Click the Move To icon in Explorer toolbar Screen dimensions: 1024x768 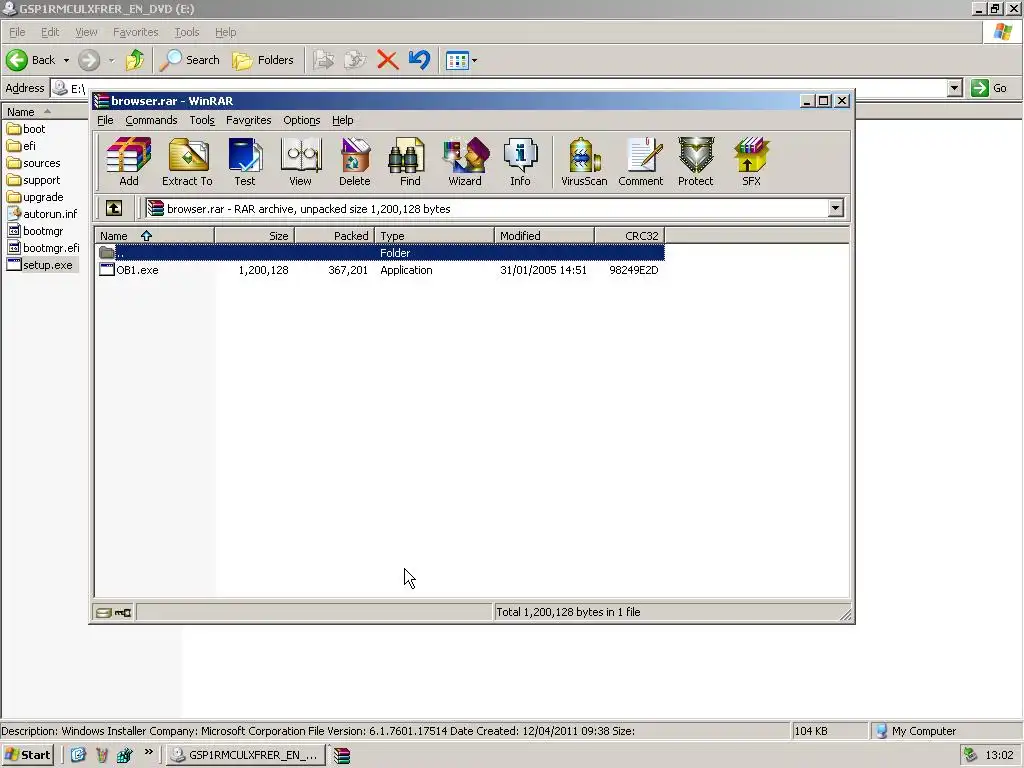323,60
